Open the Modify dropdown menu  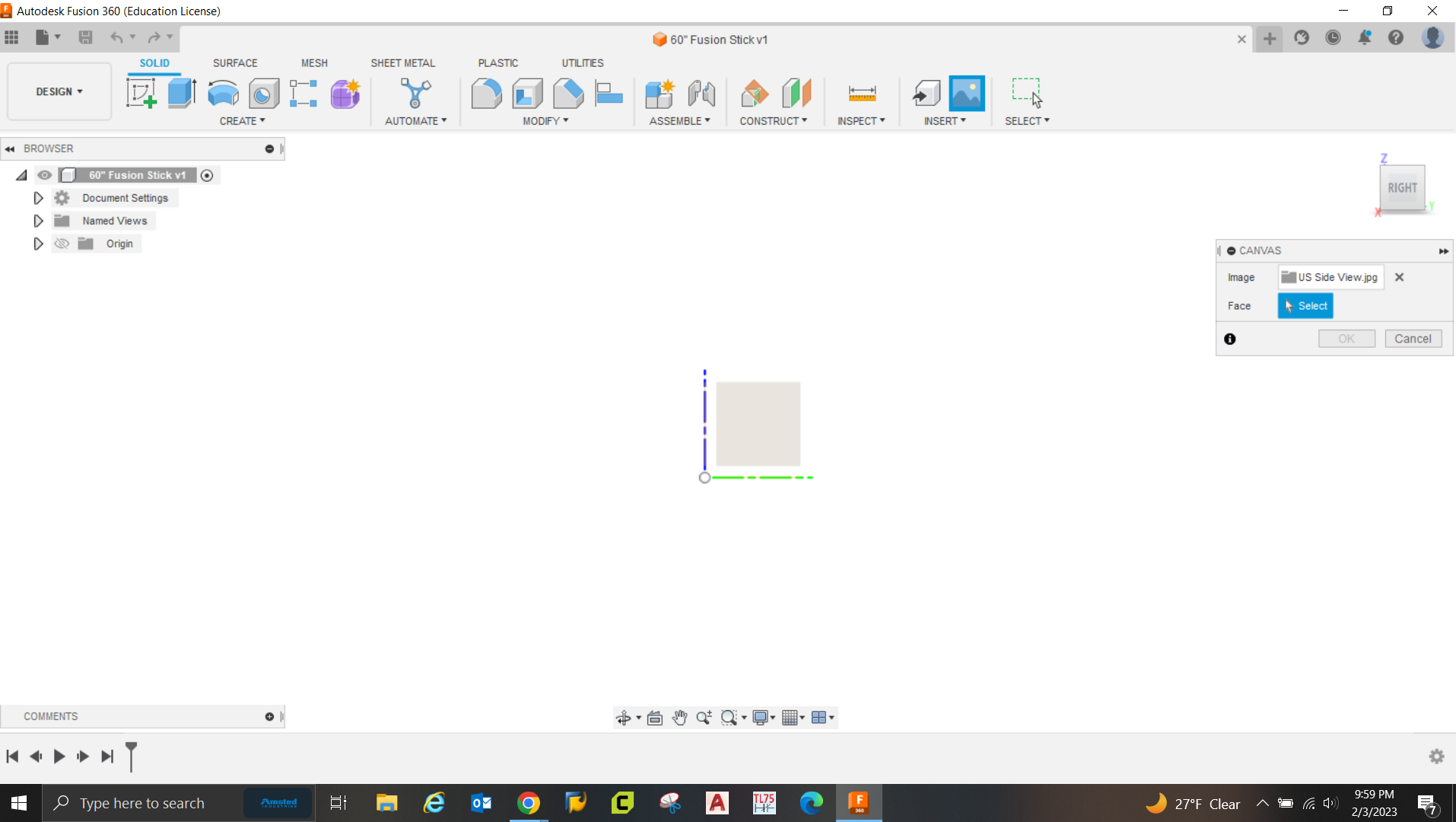[545, 120]
